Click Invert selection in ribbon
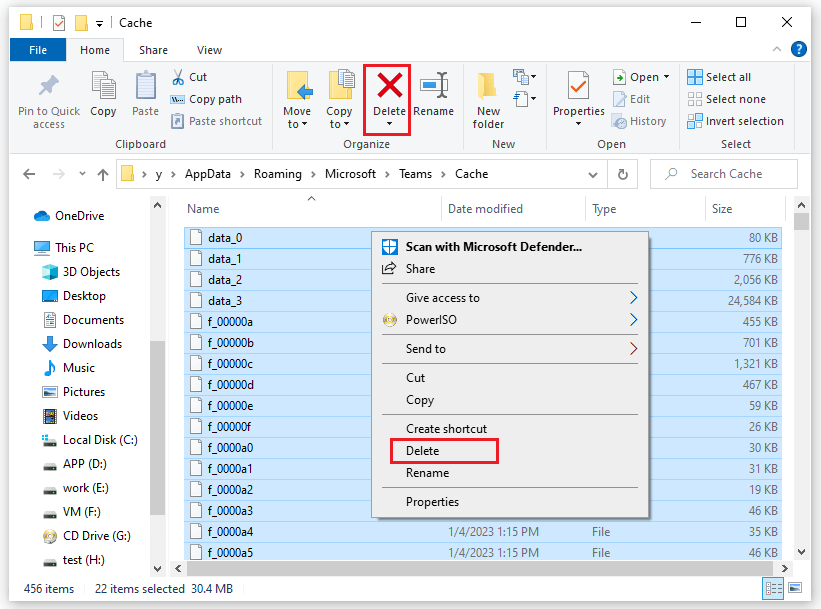Viewport: 821px width, 609px height. tap(735, 121)
